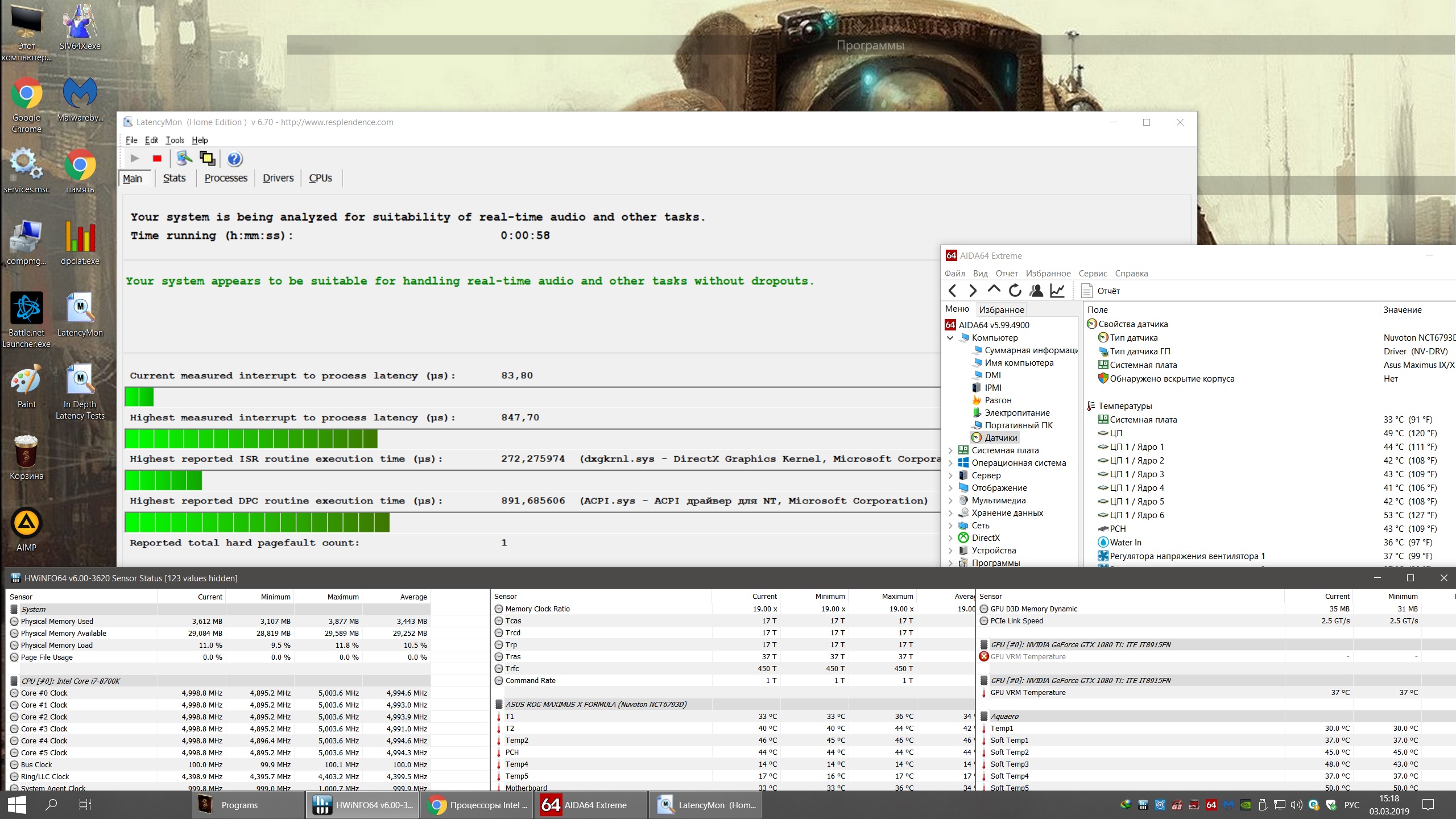
Task: Click AIDA64 up-level arrow icon
Action: pos(994,289)
